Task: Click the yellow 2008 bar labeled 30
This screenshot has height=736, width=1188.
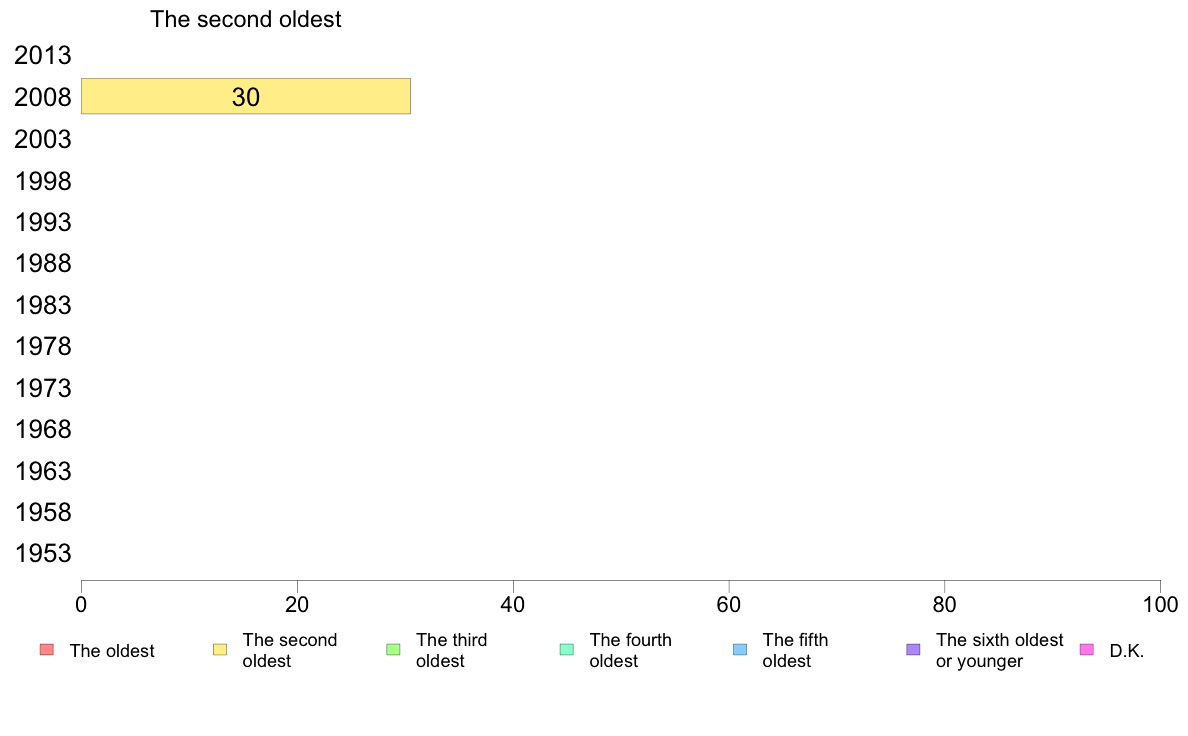Action: tap(245, 96)
